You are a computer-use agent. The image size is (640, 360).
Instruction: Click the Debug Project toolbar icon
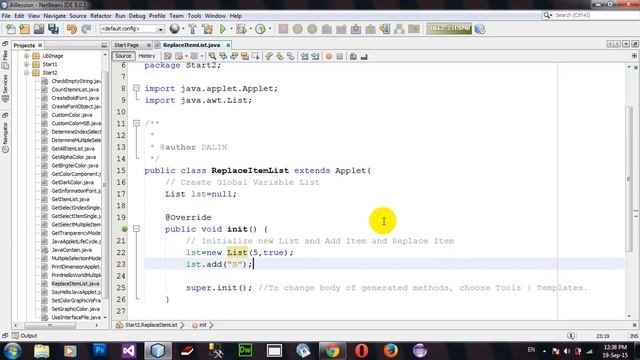click(241, 29)
